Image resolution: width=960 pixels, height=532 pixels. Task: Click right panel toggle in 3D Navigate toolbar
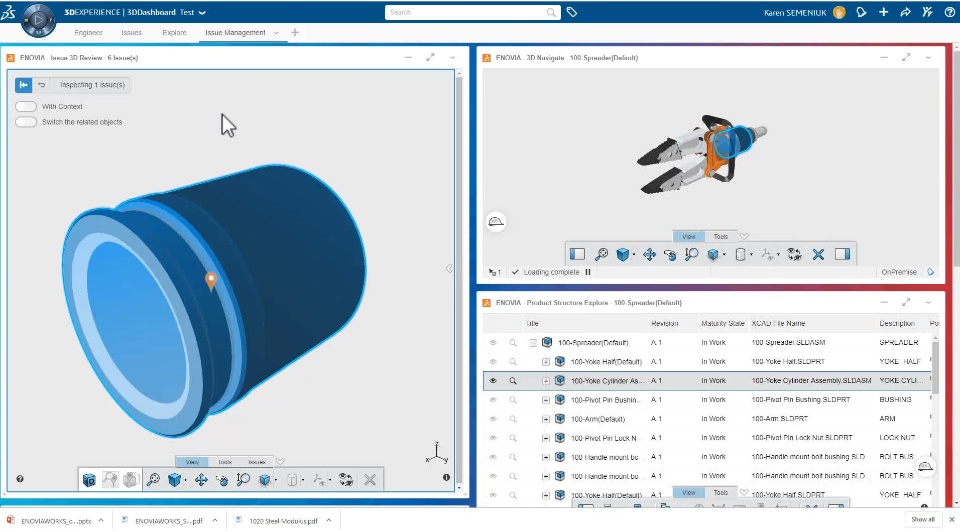tap(842, 254)
